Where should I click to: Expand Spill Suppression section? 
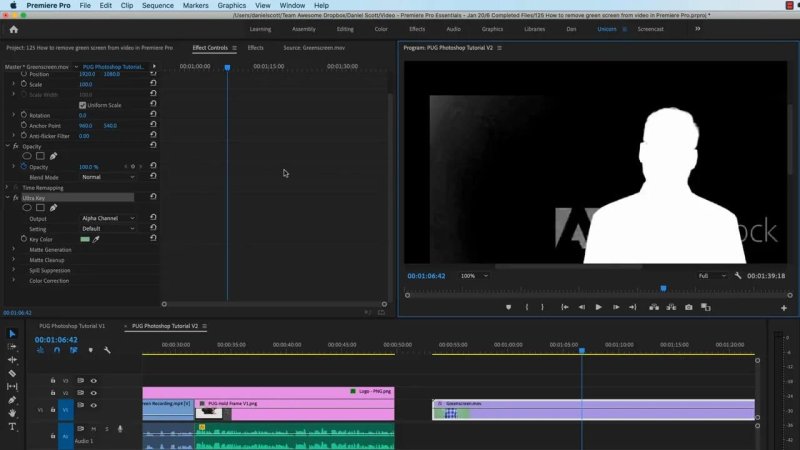click(x=13, y=270)
